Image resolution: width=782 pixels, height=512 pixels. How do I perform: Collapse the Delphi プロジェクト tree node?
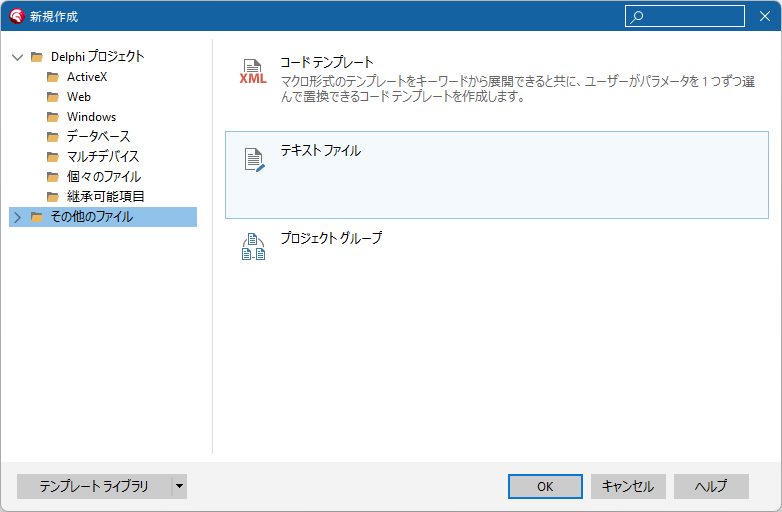17,57
